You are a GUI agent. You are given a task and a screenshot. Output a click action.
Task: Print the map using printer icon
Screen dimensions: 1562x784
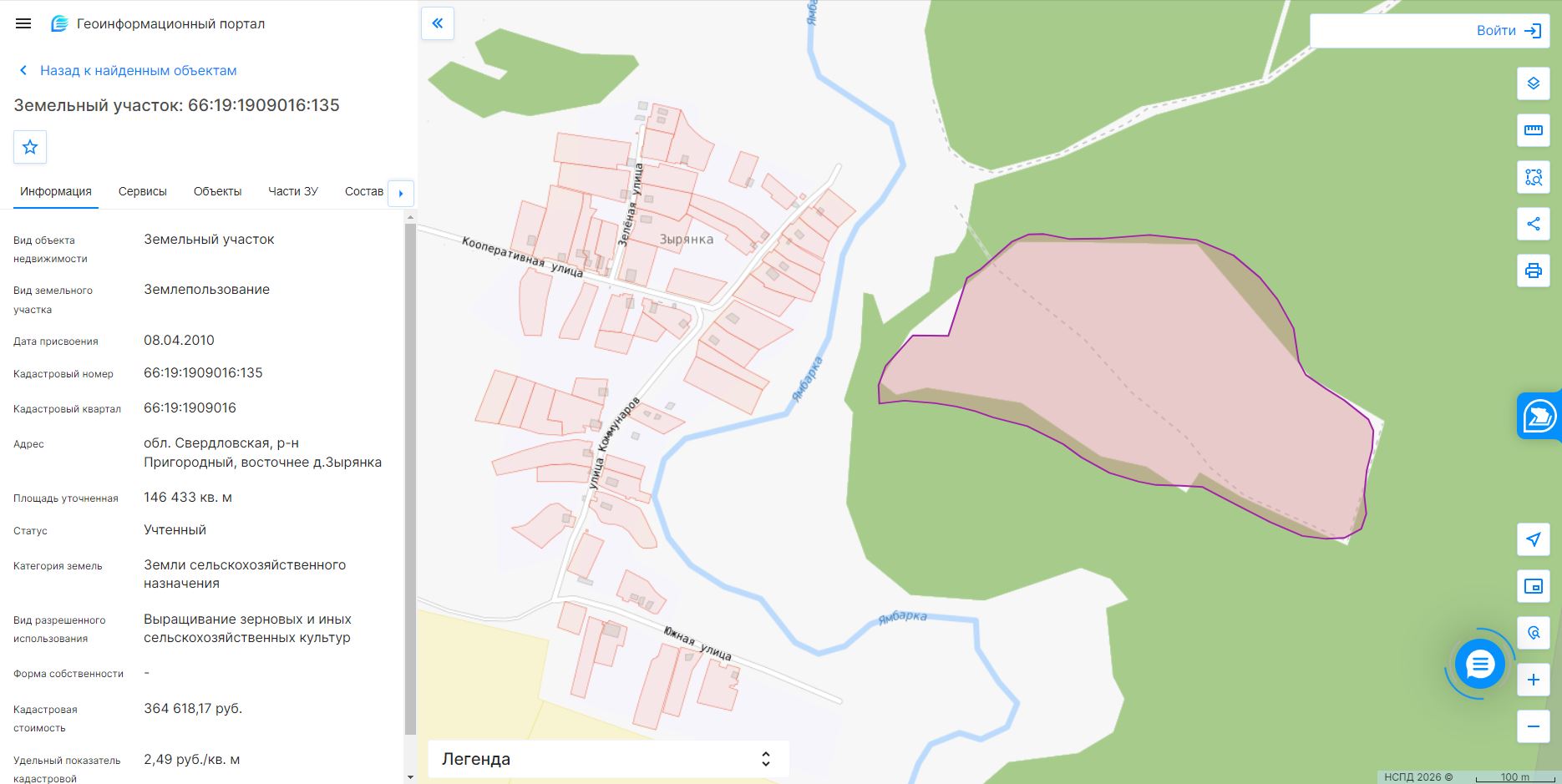[1533, 271]
